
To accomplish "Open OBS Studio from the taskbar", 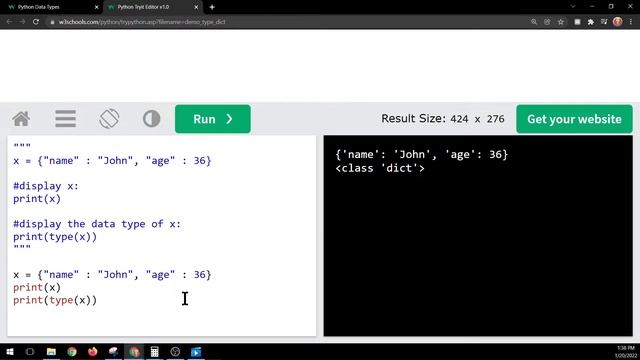I will coord(175,351).
